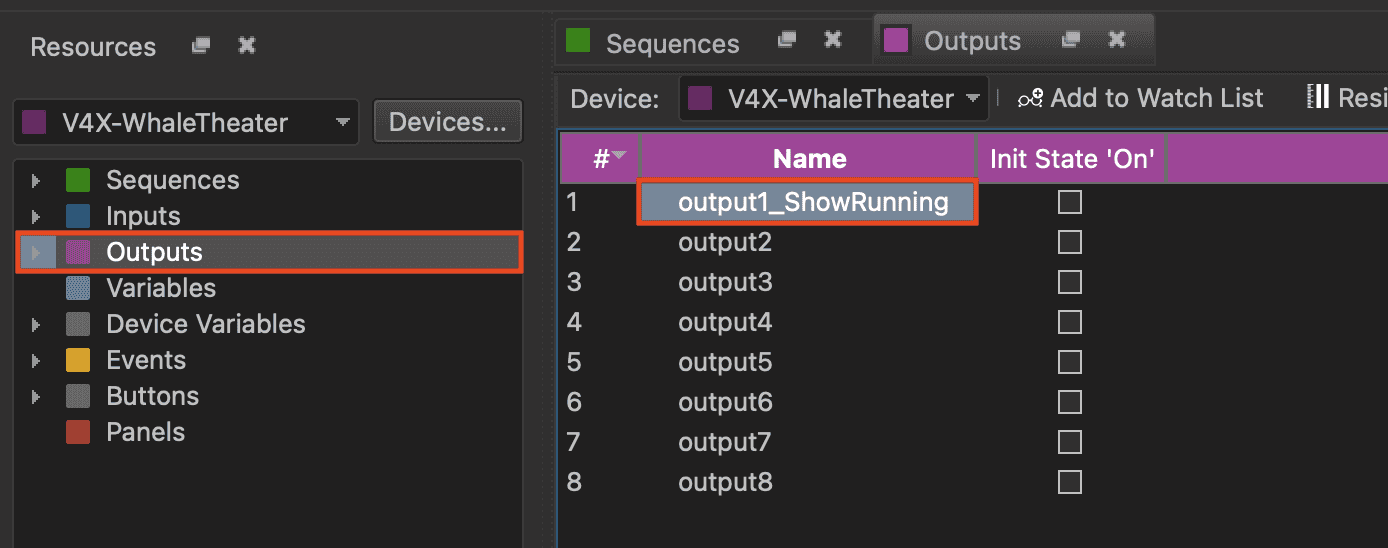The height and width of the screenshot is (548, 1388).
Task: Expand the Buttons tree node
Action: 36,396
